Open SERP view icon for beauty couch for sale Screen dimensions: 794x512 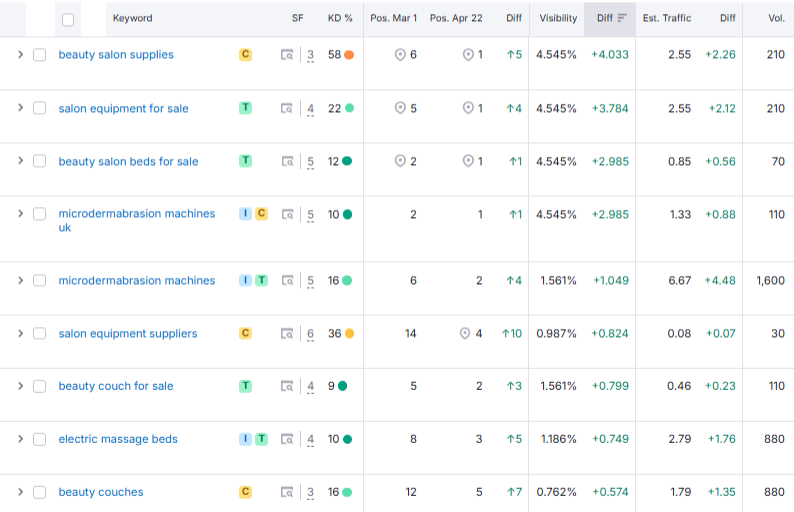coord(287,386)
